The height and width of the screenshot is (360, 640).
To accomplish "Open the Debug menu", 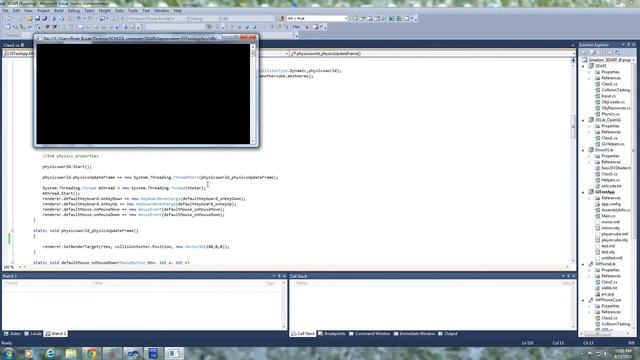I will click(74, 11).
